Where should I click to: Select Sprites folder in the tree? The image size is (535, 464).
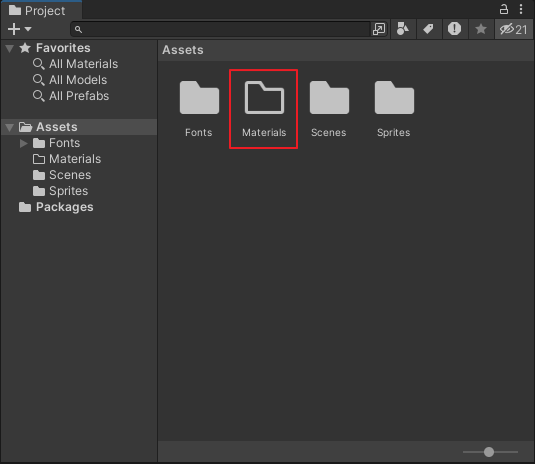click(68, 191)
